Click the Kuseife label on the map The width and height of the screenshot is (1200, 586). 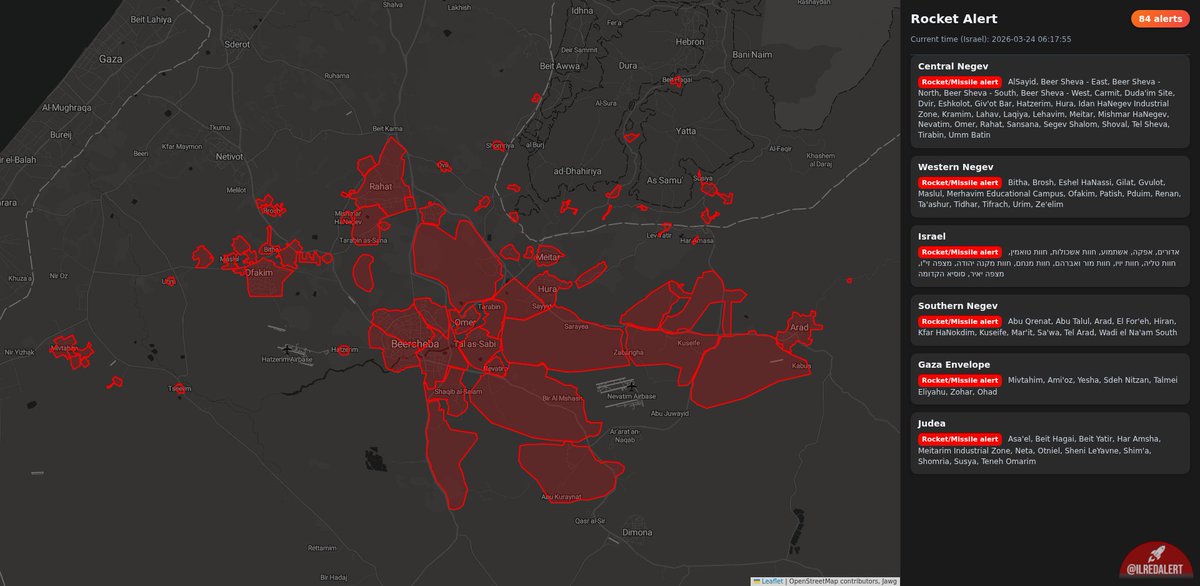(689, 342)
